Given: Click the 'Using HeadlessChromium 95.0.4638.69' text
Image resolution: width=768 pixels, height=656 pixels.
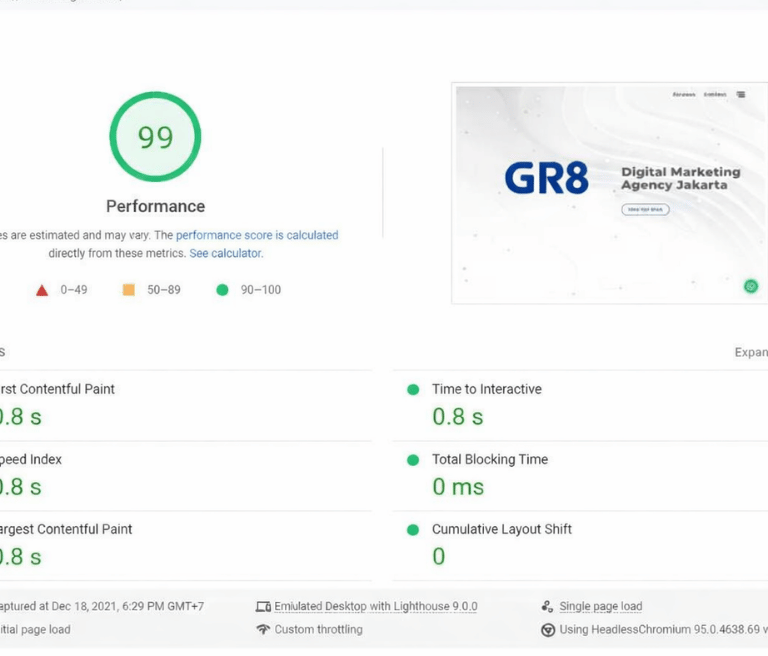Looking at the screenshot, I should click(659, 630).
